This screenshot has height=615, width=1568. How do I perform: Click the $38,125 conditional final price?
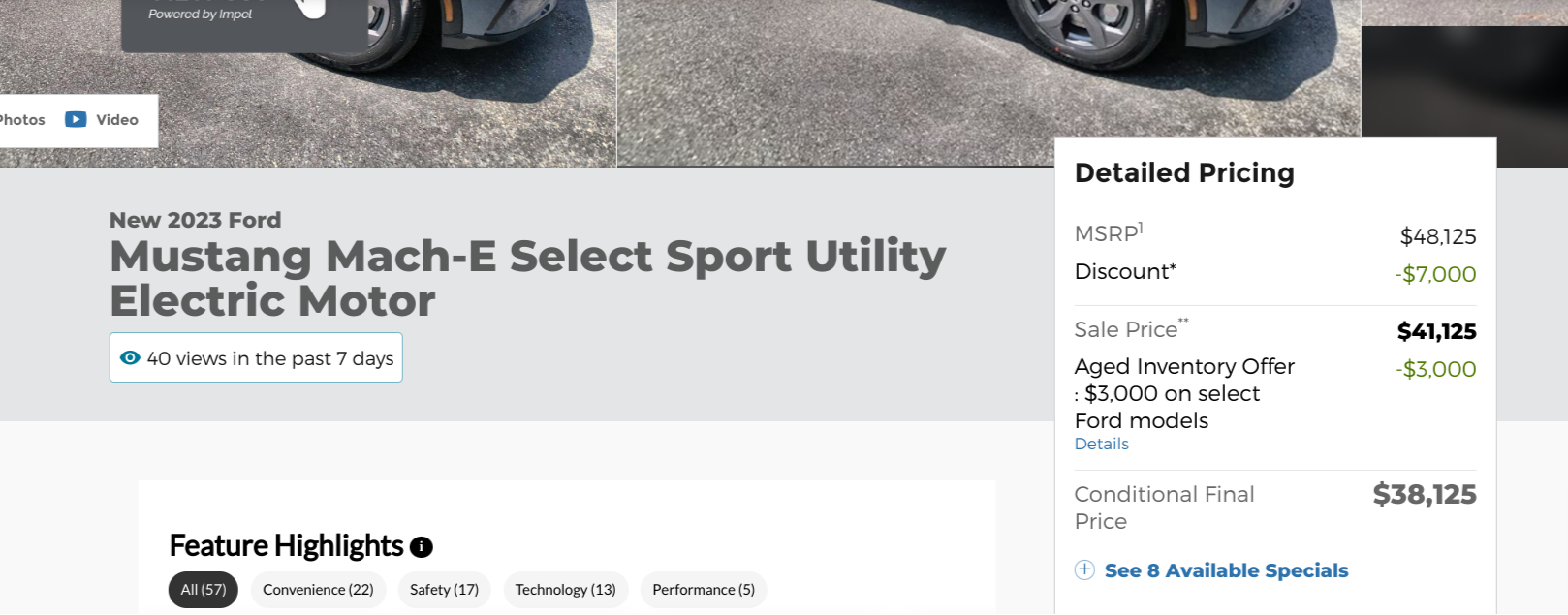1424,495
